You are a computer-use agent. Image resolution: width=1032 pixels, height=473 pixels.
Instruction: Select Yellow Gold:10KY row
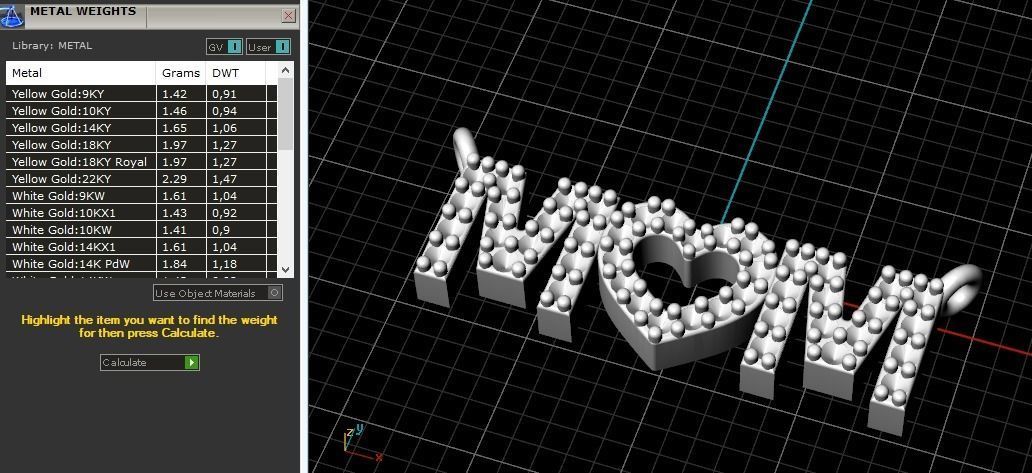[142, 111]
